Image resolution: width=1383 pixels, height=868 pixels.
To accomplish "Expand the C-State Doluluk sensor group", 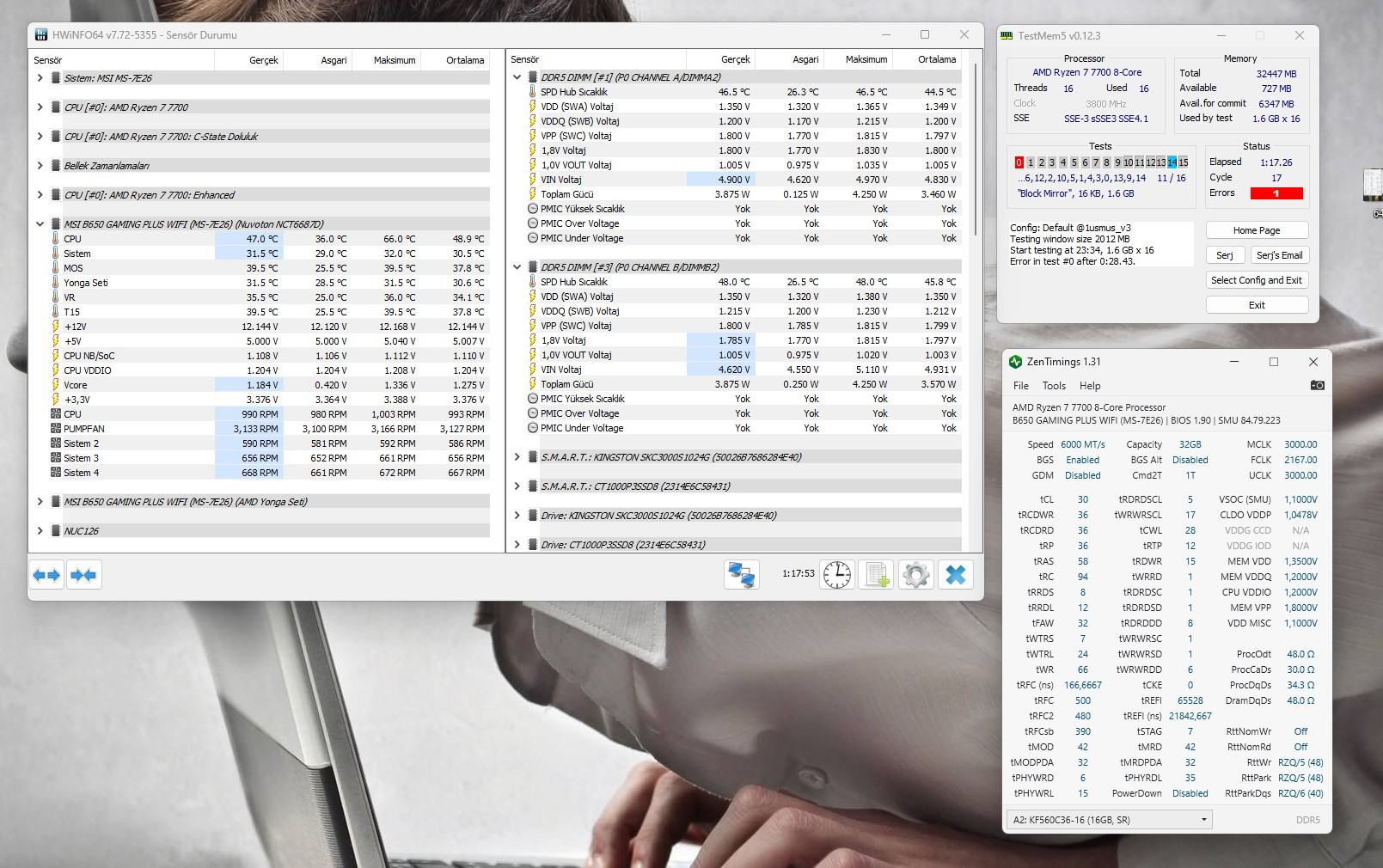I will point(40,136).
